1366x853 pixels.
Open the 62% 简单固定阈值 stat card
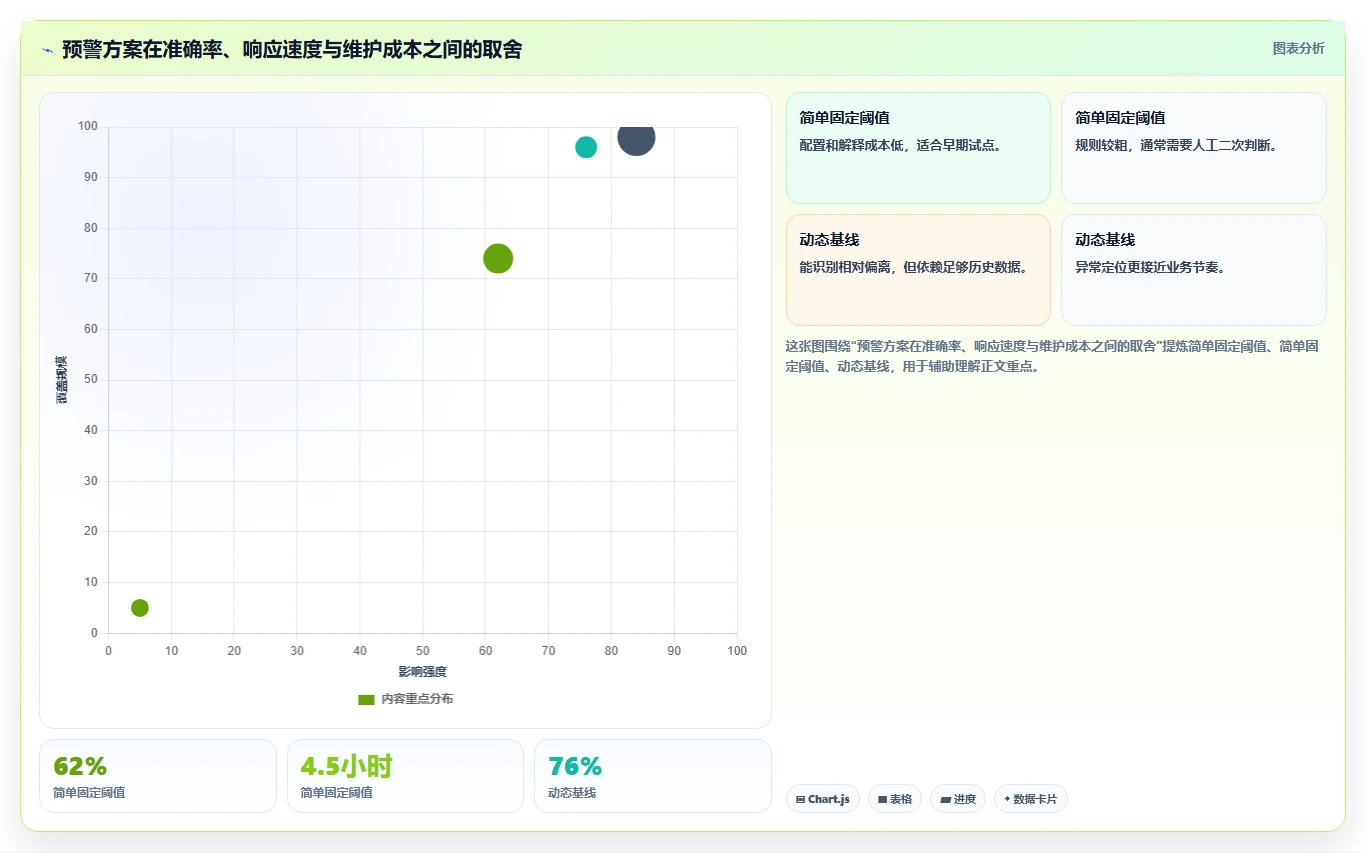(157, 776)
